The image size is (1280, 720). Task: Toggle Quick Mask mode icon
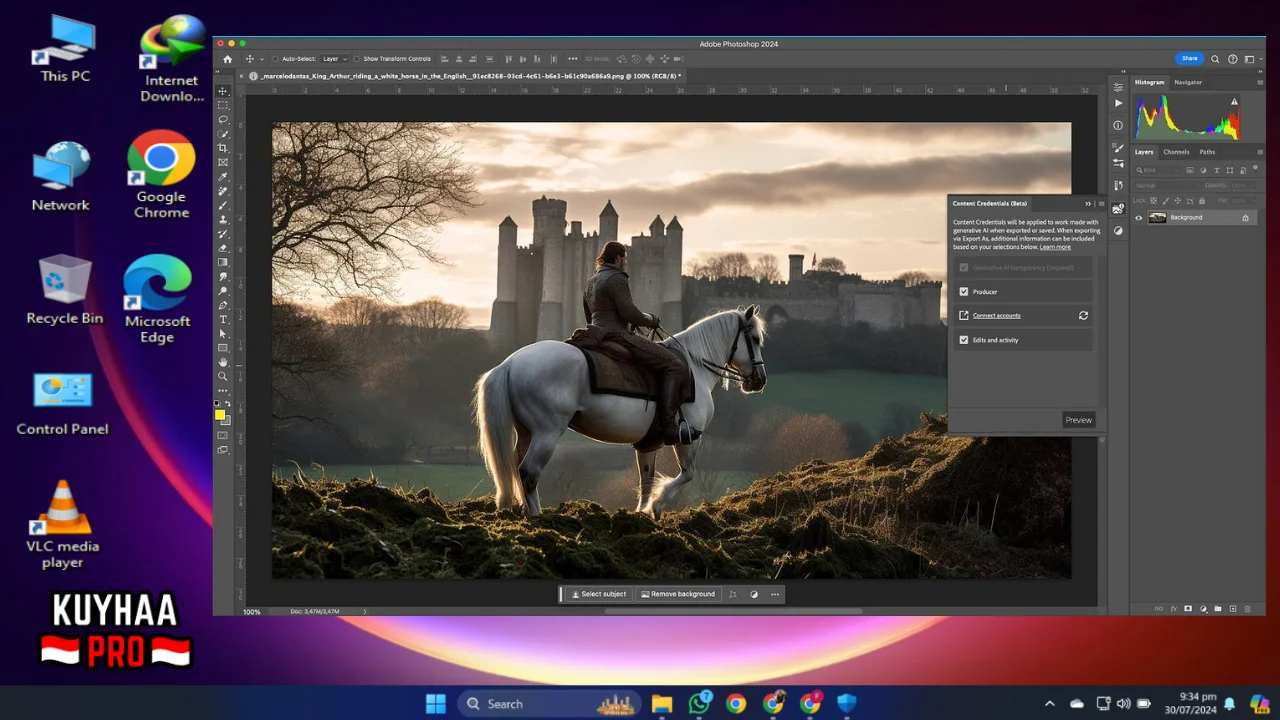tap(223, 434)
